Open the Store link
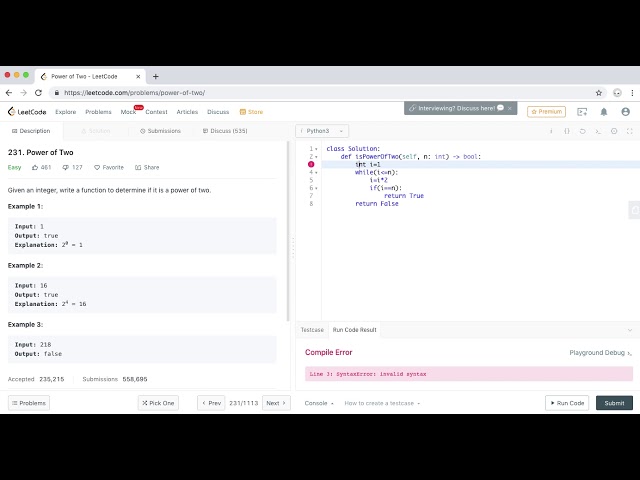This screenshot has width=640, height=480. click(x=251, y=112)
